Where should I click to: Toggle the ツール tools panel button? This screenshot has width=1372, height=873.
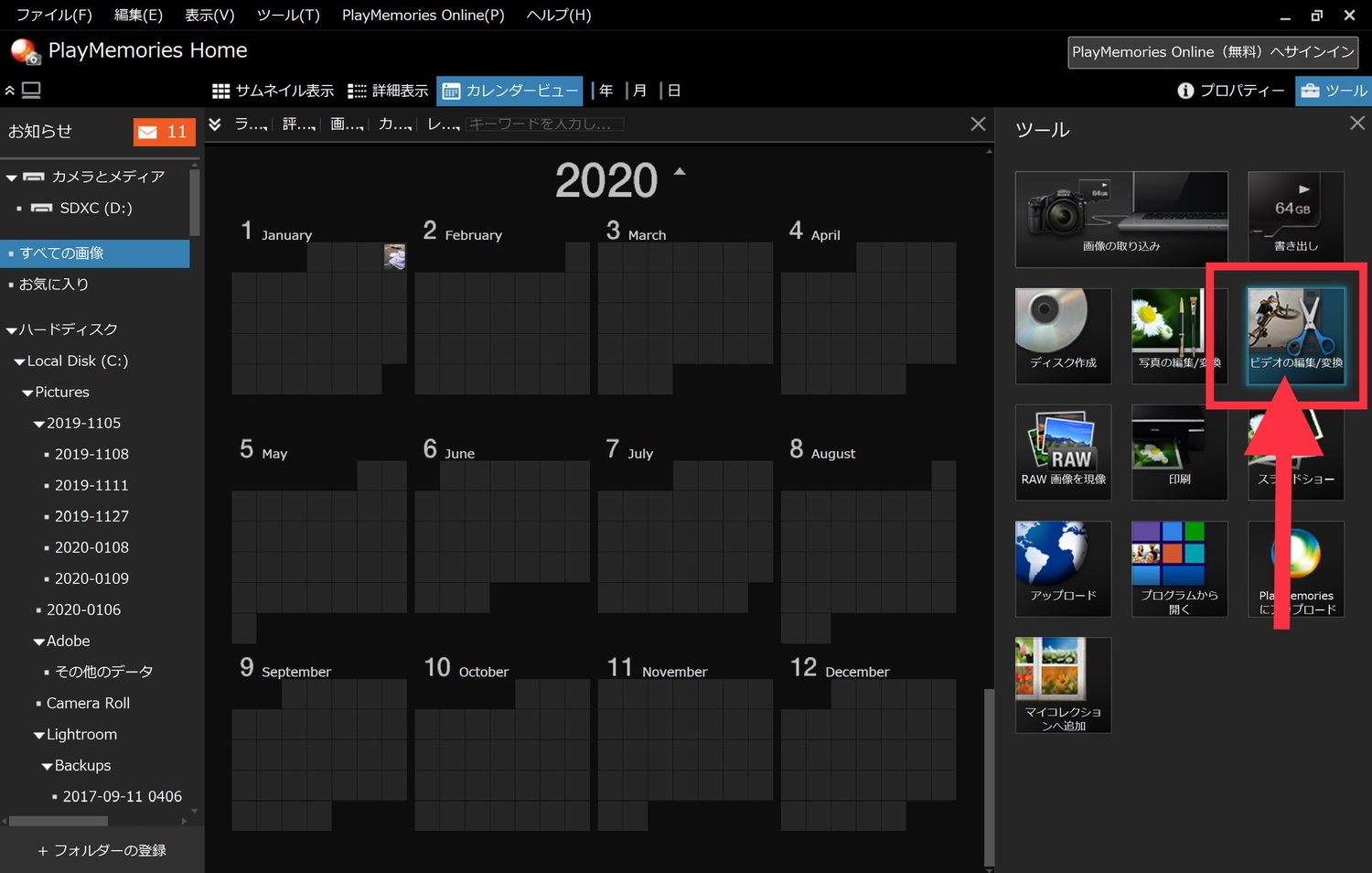[1334, 91]
